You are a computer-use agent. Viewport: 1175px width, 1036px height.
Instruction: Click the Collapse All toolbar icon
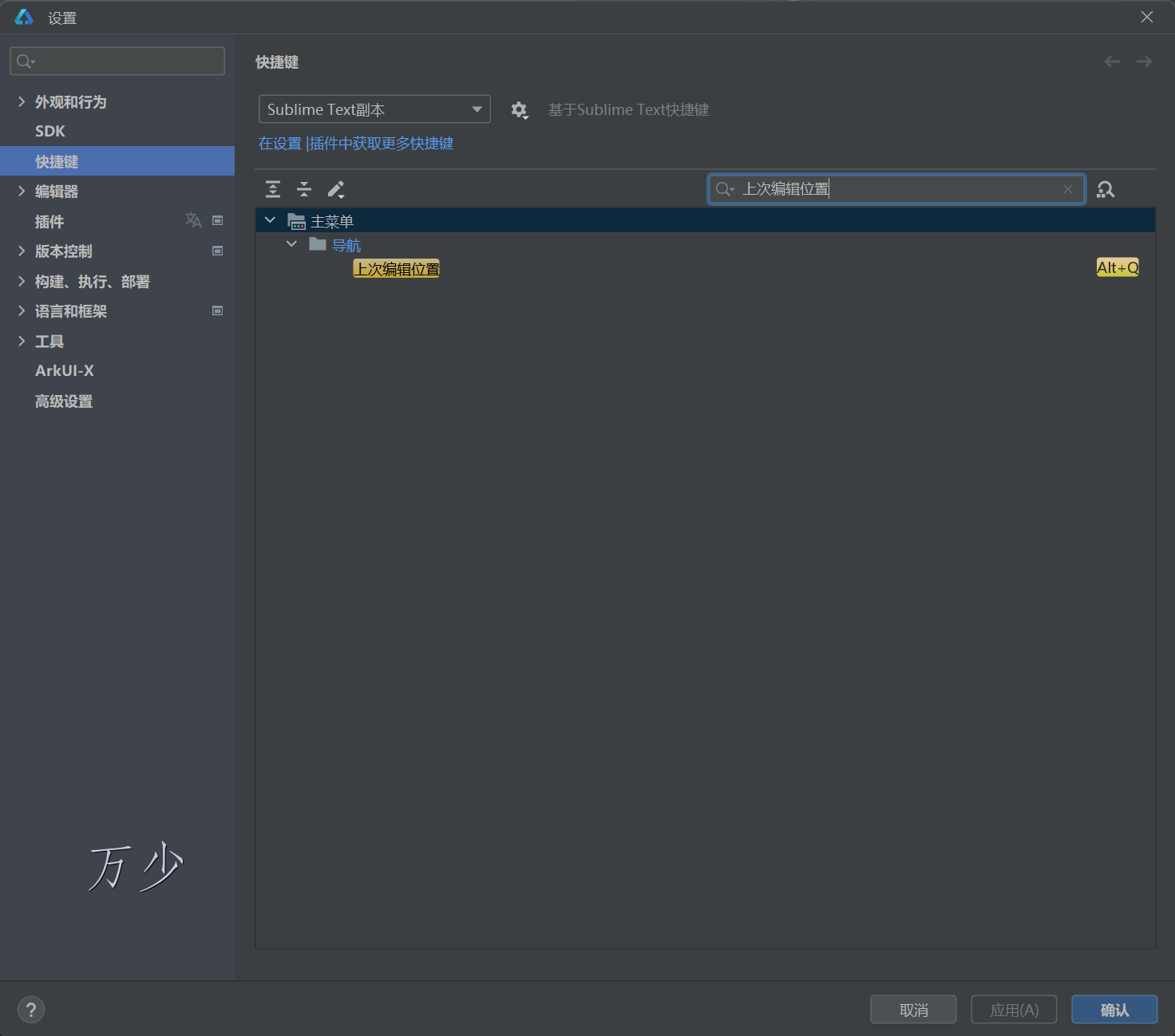click(304, 189)
